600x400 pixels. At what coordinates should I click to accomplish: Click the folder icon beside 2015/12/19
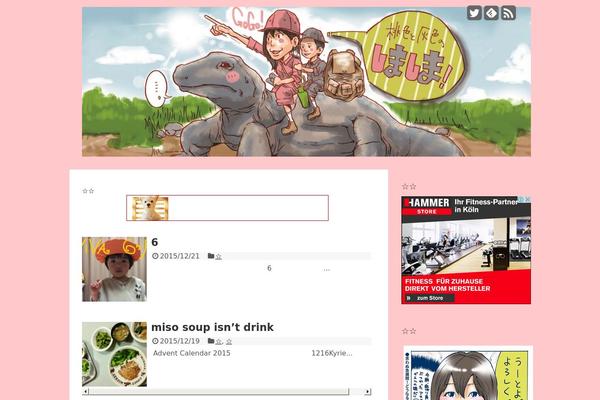211,341
